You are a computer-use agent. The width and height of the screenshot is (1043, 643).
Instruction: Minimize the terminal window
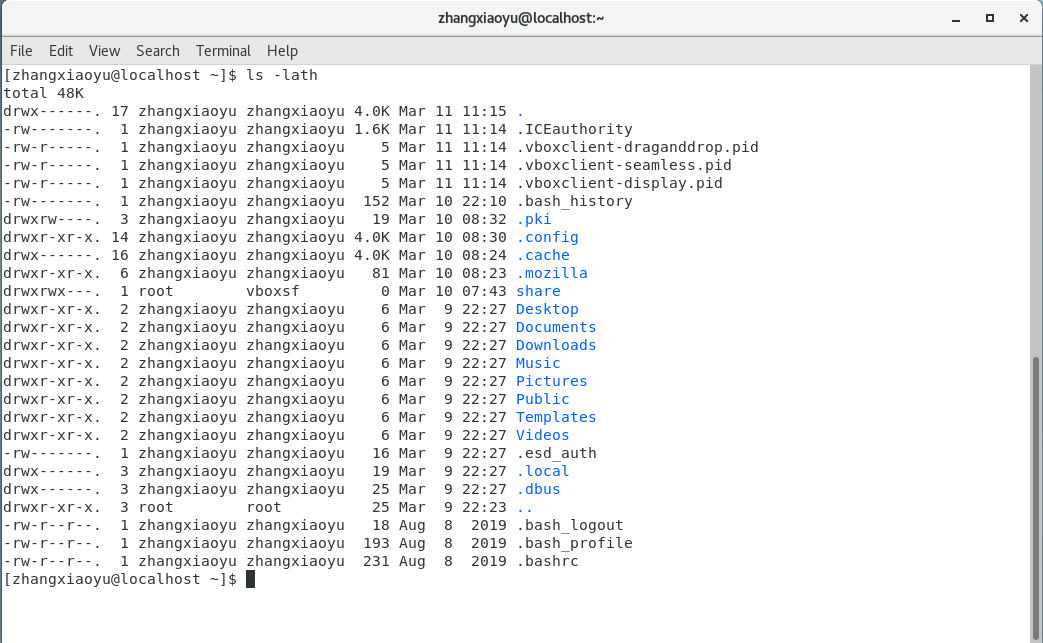tap(959, 18)
